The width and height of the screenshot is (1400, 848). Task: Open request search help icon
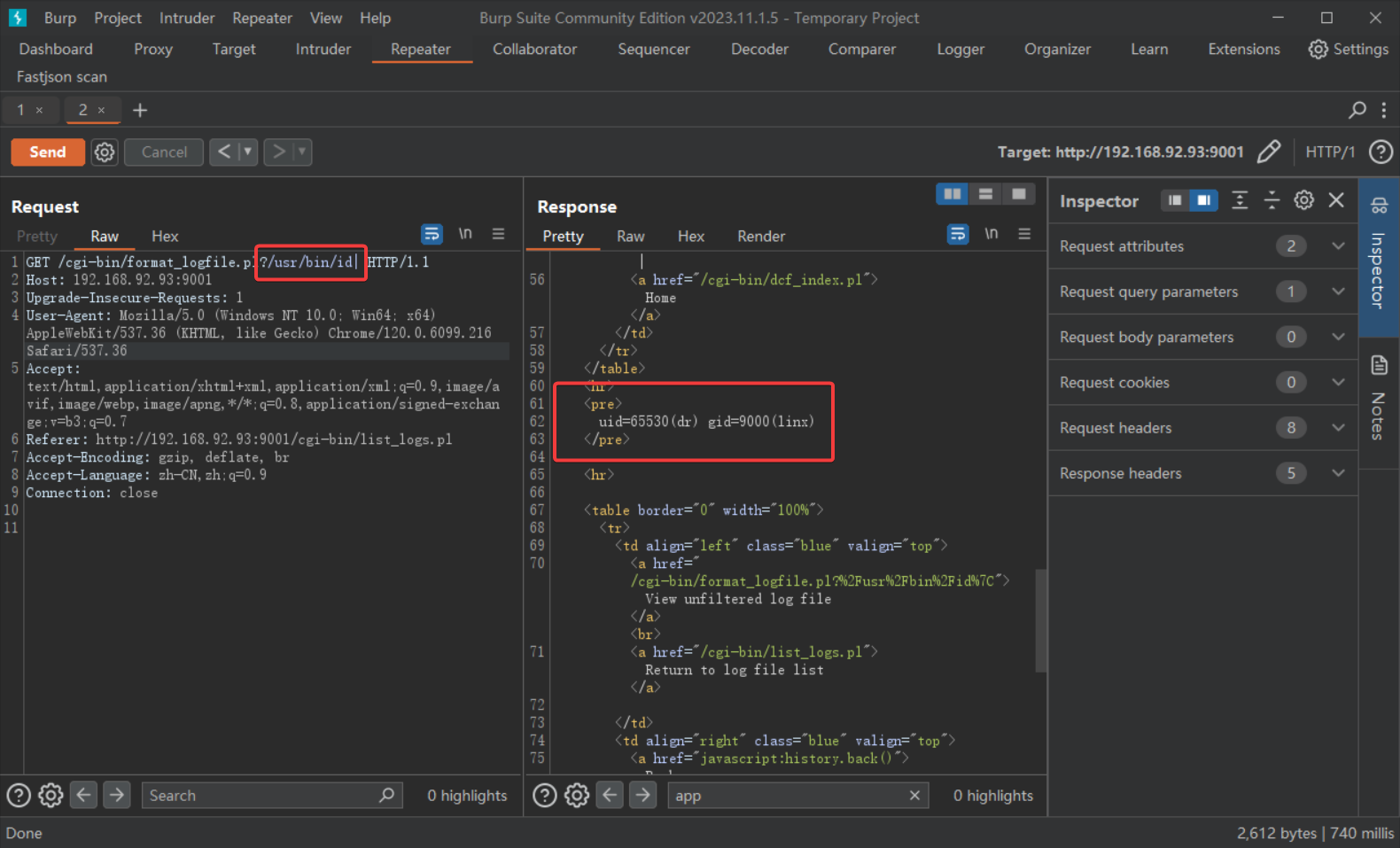(19, 796)
